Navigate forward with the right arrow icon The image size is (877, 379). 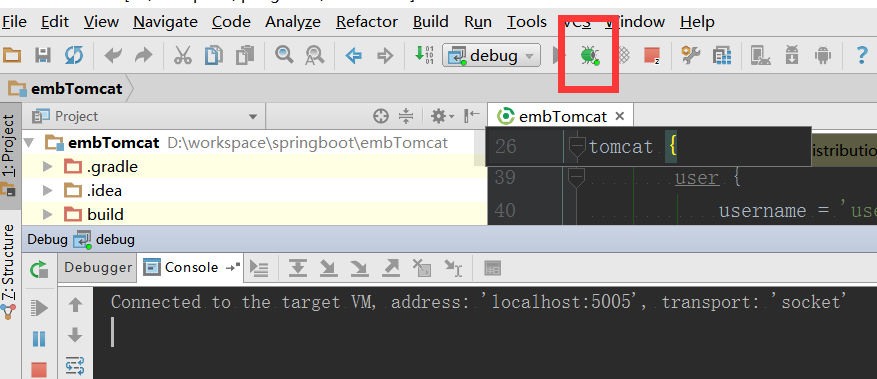[x=385, y=55]
